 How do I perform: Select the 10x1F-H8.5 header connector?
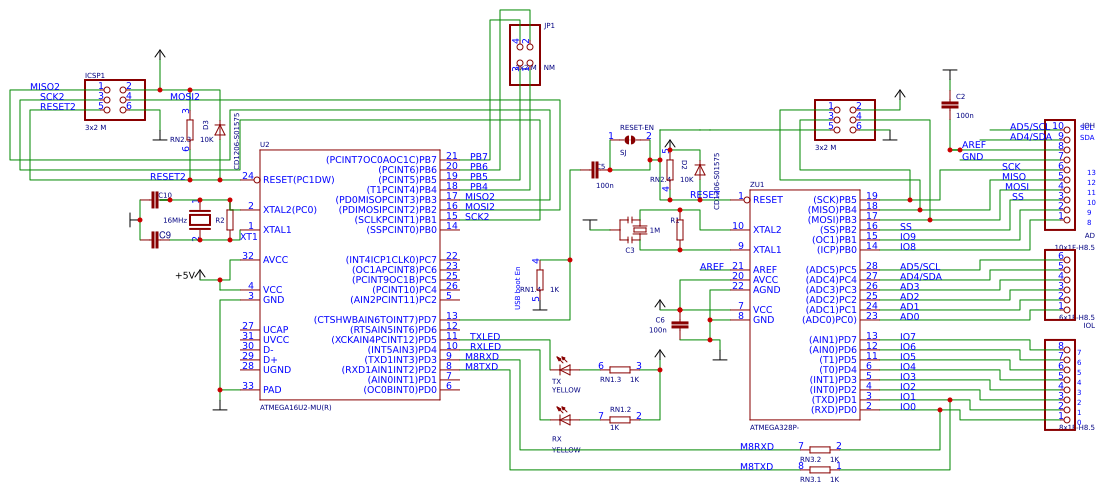(1059, 174)
